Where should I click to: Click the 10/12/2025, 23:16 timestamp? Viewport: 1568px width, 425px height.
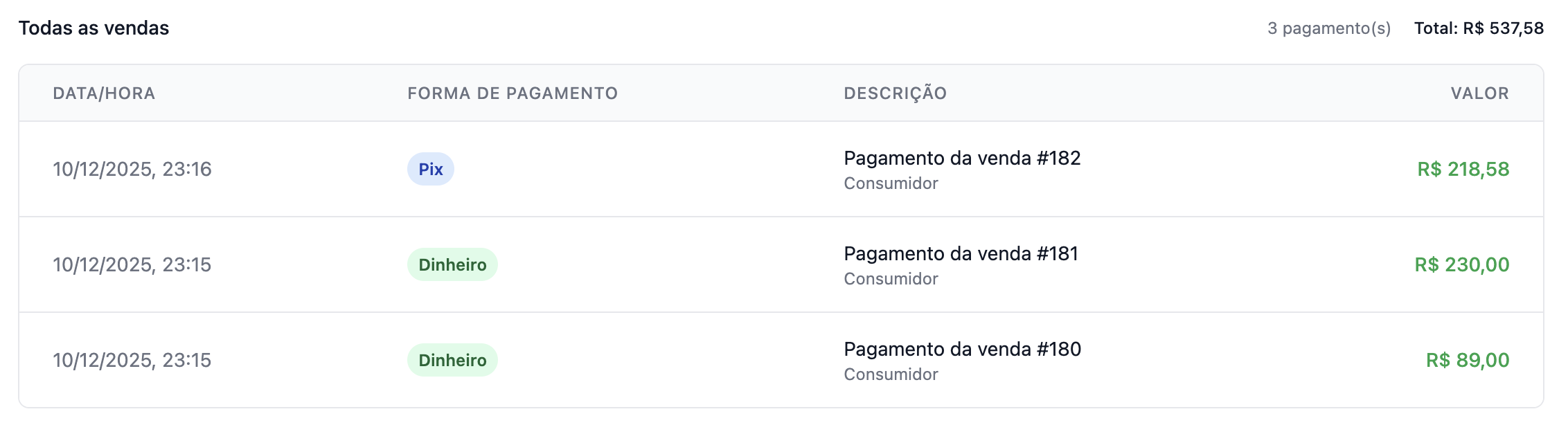point(132,169)
